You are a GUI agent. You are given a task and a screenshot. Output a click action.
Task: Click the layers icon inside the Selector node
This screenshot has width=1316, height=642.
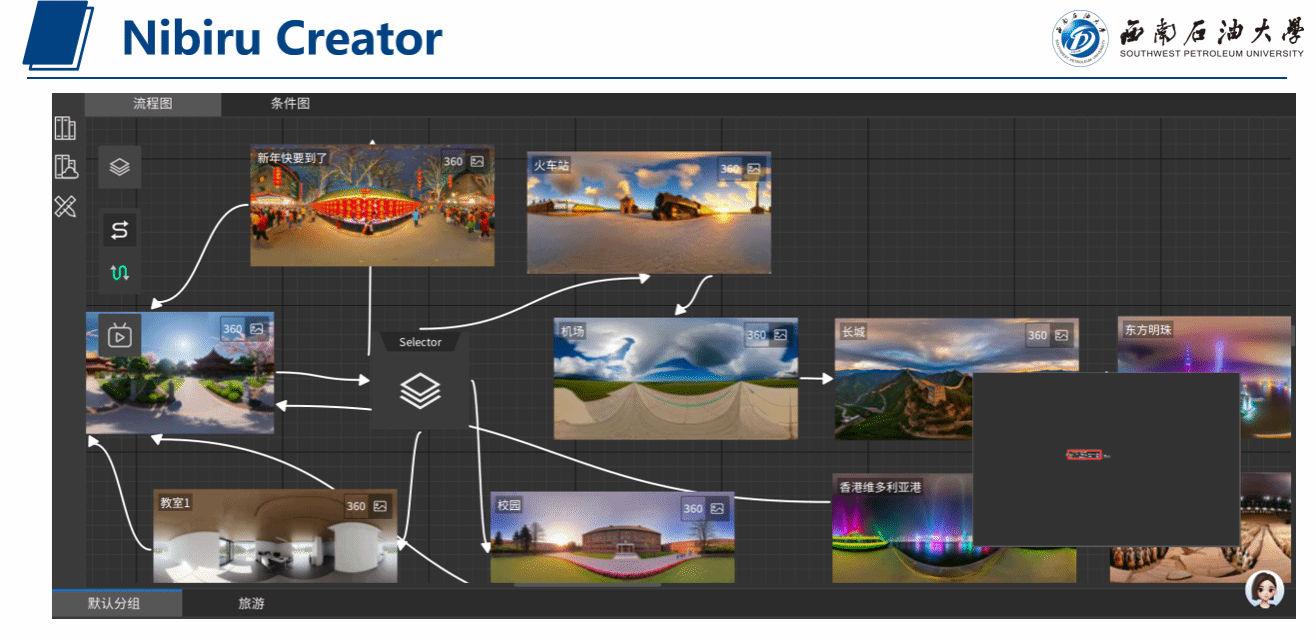click(420, 391)
